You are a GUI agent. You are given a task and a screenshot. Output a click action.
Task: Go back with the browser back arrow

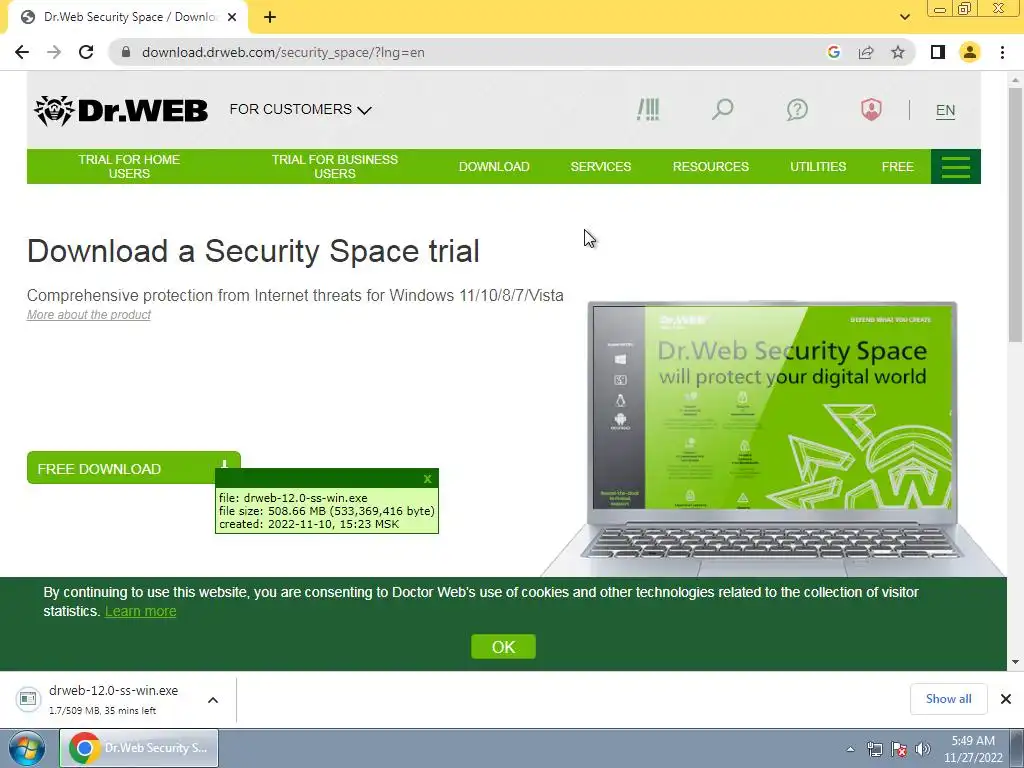22,52
